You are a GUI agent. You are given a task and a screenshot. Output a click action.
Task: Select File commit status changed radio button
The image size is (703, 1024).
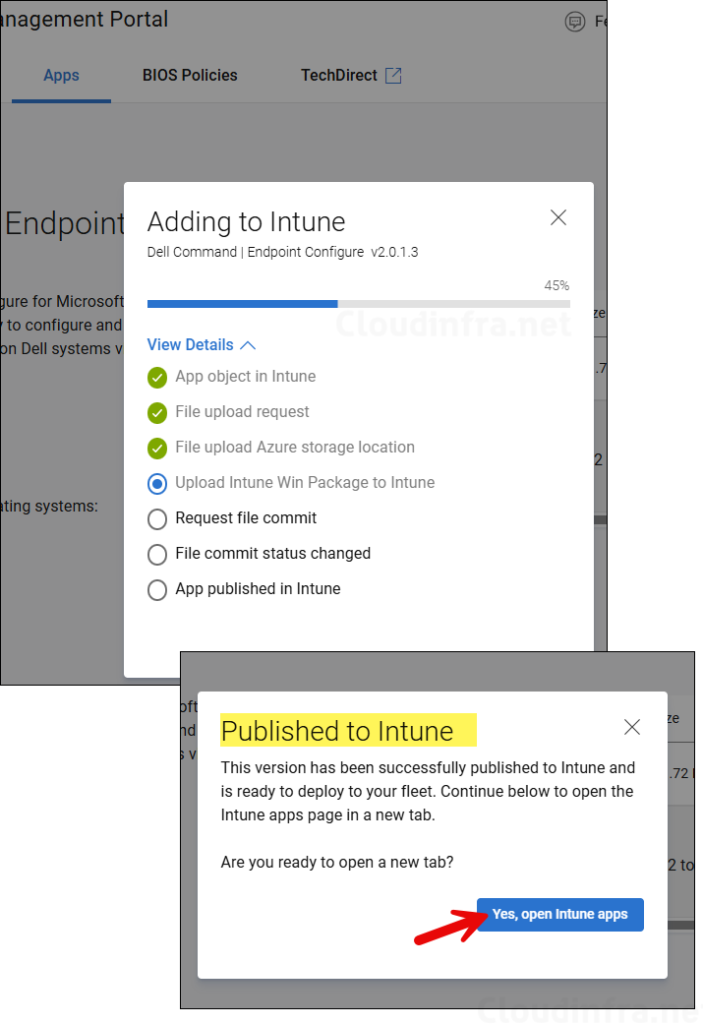pos(157,554)
